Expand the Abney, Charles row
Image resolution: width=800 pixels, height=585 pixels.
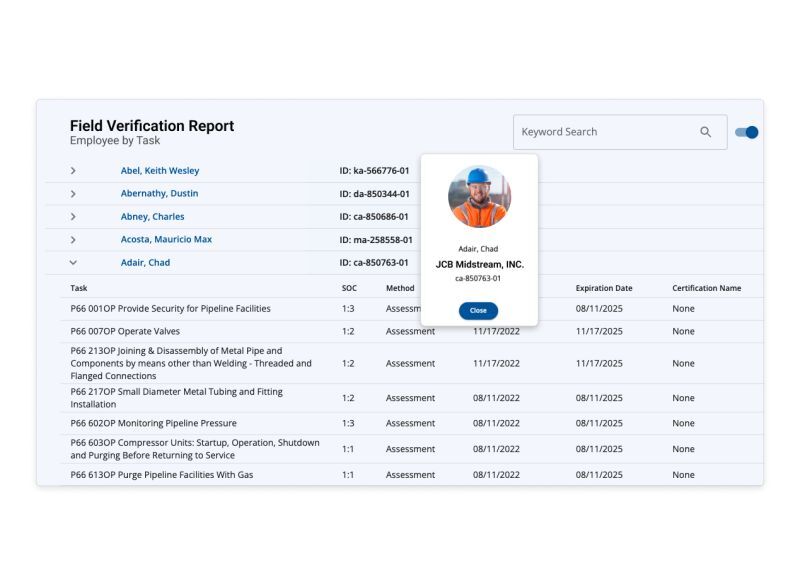(72, 216)
